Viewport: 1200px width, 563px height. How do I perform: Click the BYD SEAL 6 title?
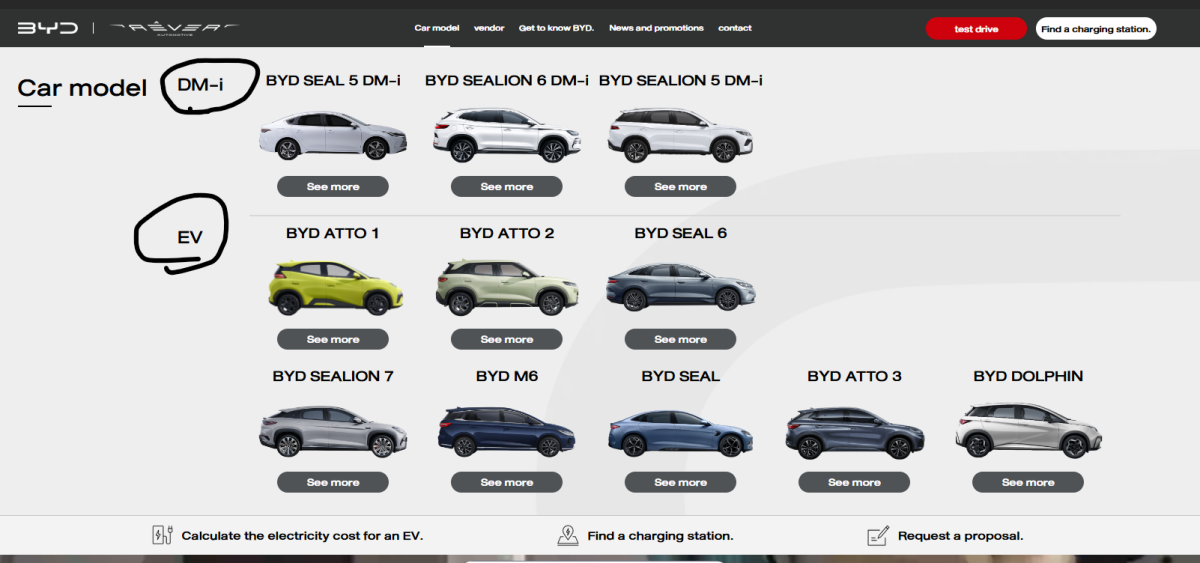tap(681, 233)
